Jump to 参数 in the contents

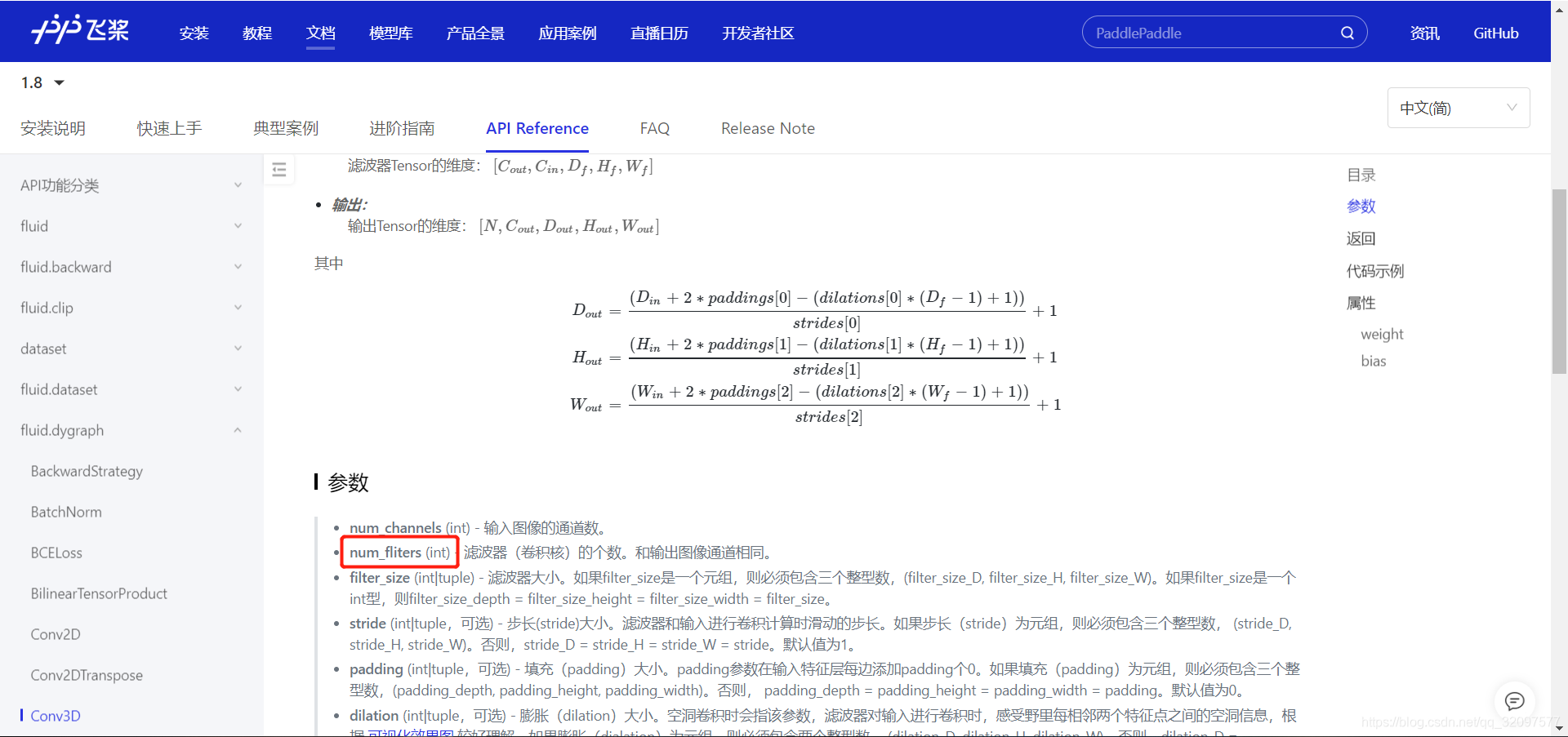coord(1361,206)
